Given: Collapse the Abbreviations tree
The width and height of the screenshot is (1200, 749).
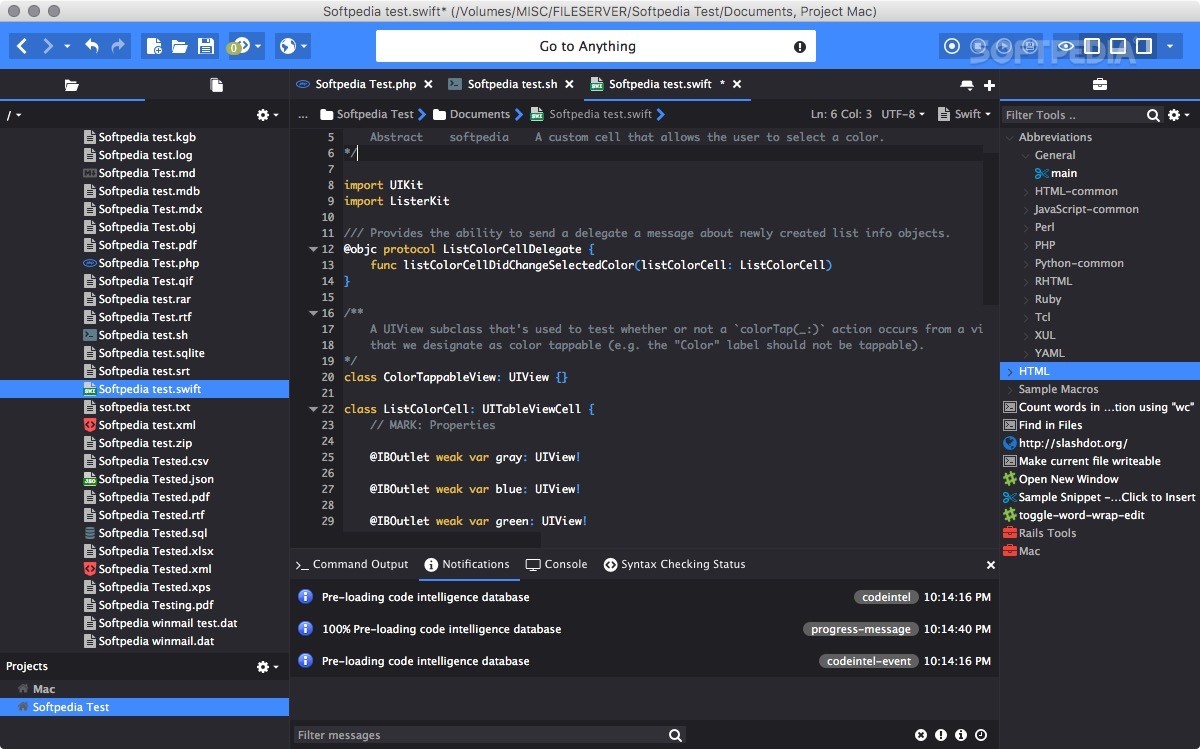Looking at the screenshot, I should pyautogui.click(x=1012, y=137).
